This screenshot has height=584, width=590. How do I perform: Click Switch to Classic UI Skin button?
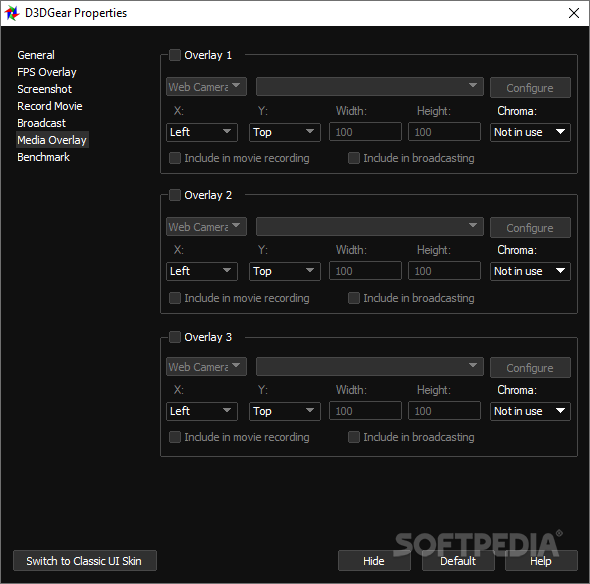(x=85, y=561)
